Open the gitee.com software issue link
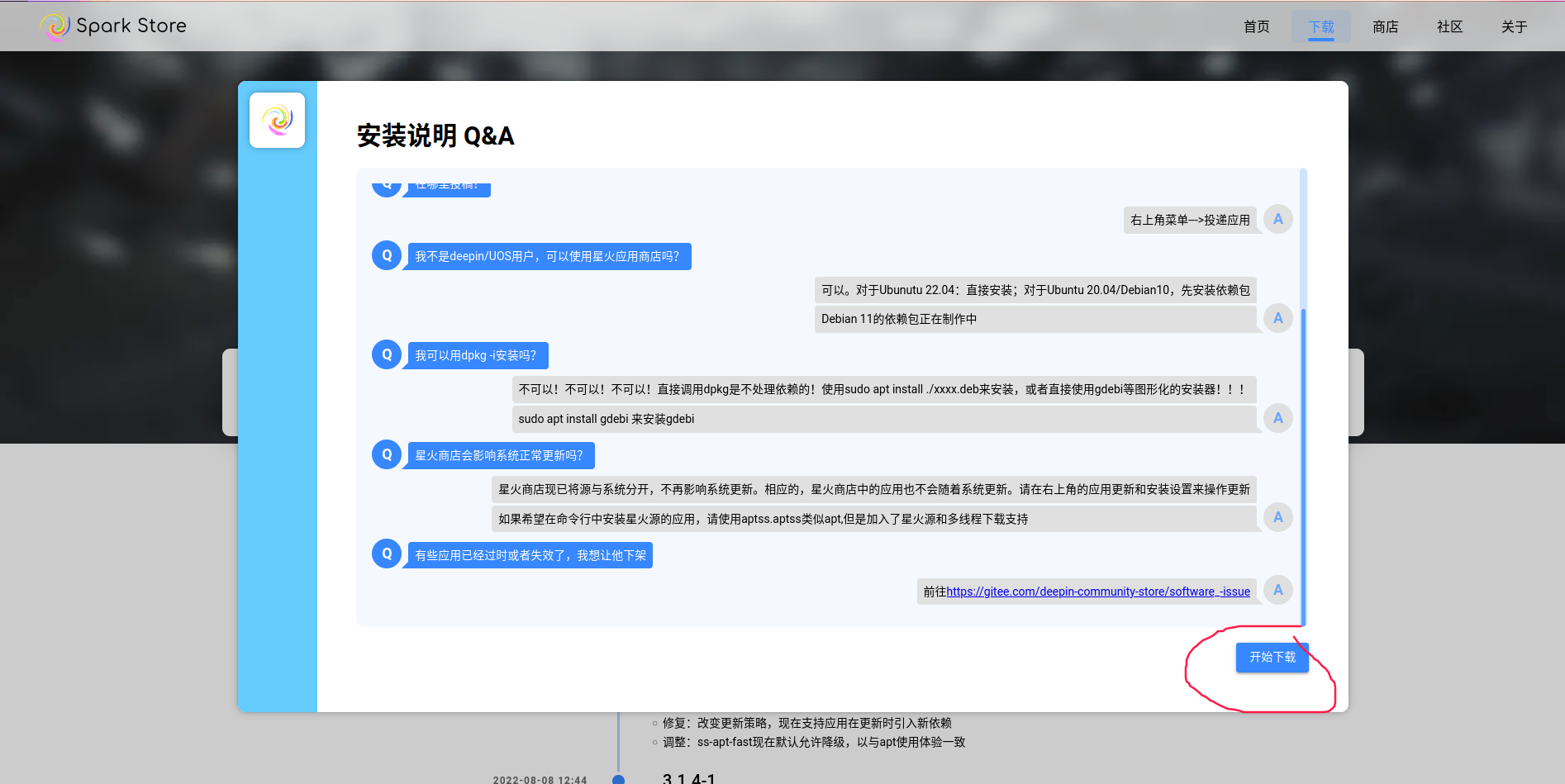Screen dimensions: 1565x784 click(x=1098, y=591)
